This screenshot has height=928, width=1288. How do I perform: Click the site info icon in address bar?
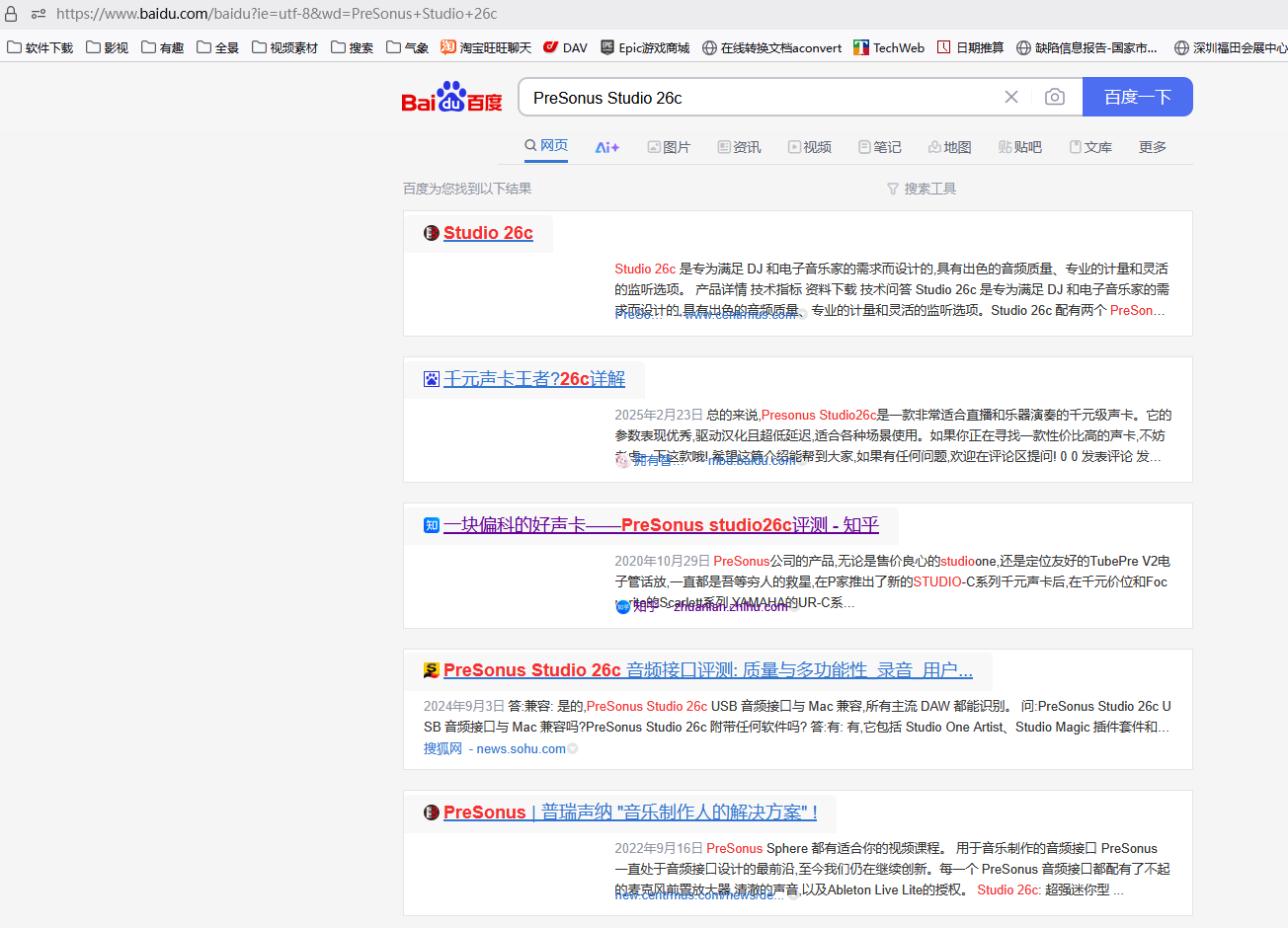tap(39, 14)
